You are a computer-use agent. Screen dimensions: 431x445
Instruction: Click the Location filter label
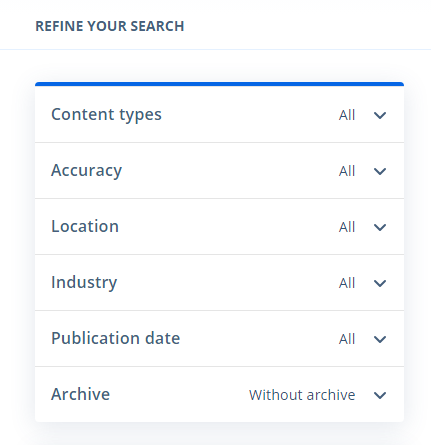[x=85, y=226]
